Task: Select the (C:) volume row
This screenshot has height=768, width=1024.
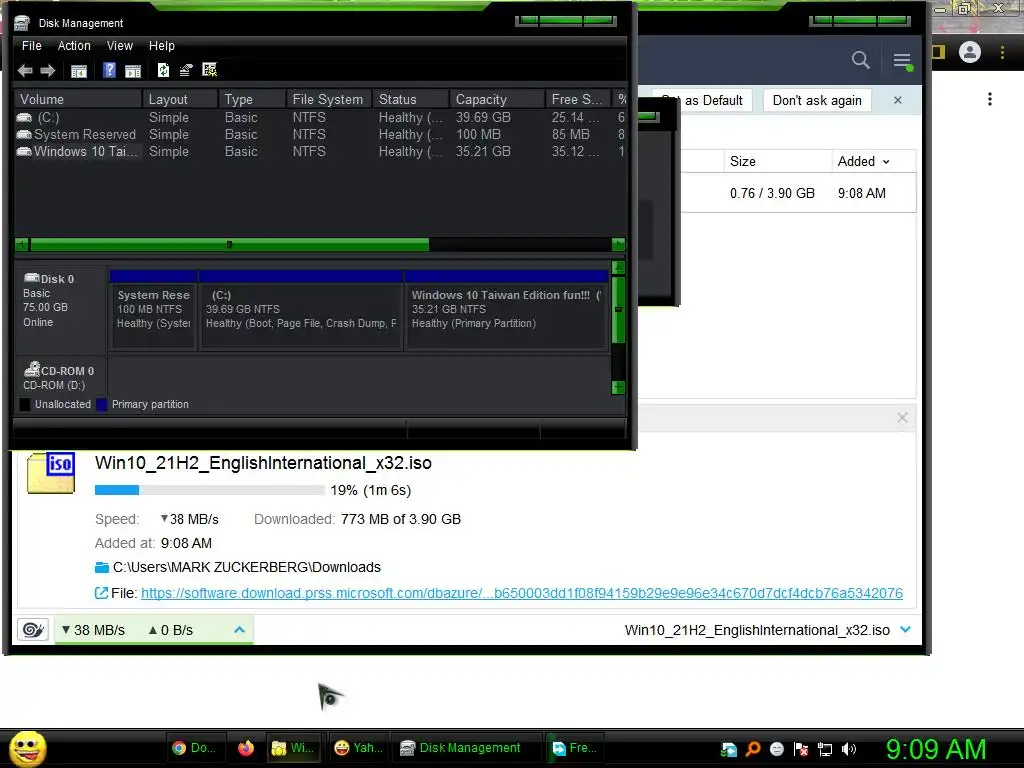Action: coord(320,118)
